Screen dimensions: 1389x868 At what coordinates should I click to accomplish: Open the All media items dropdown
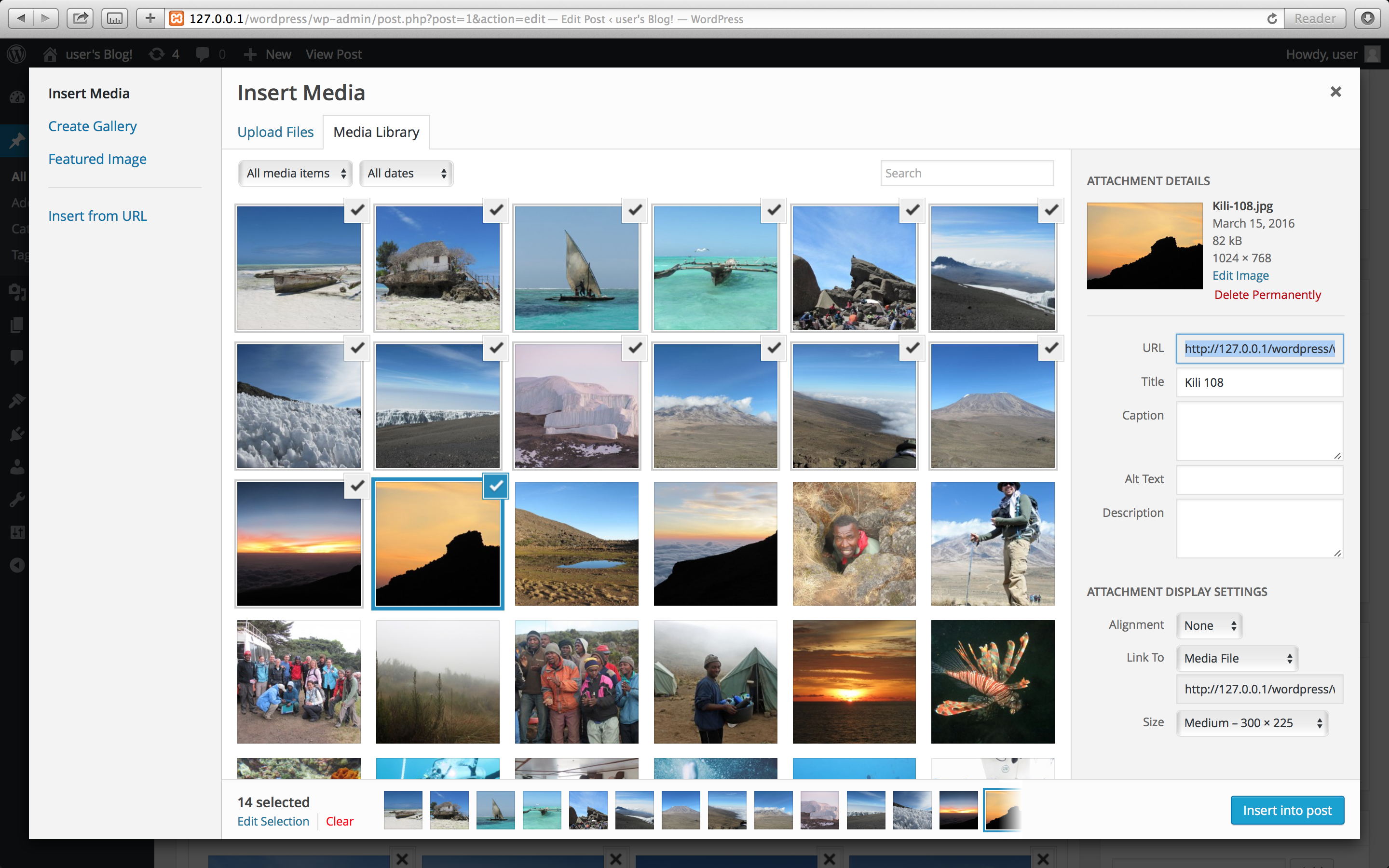(x=296, y=174)
